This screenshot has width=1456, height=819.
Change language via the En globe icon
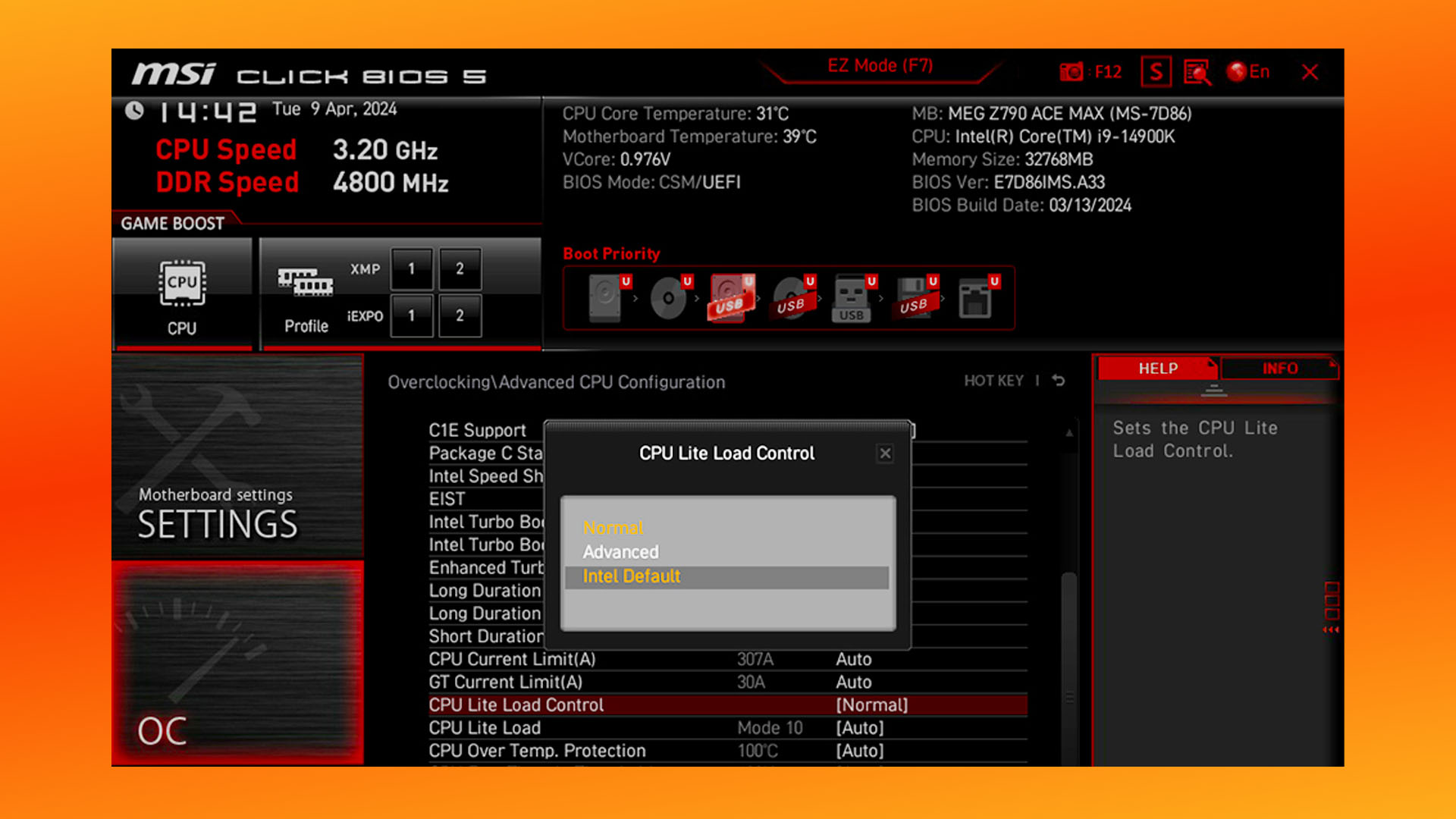pyautogui.click(x=1248, y=72)
